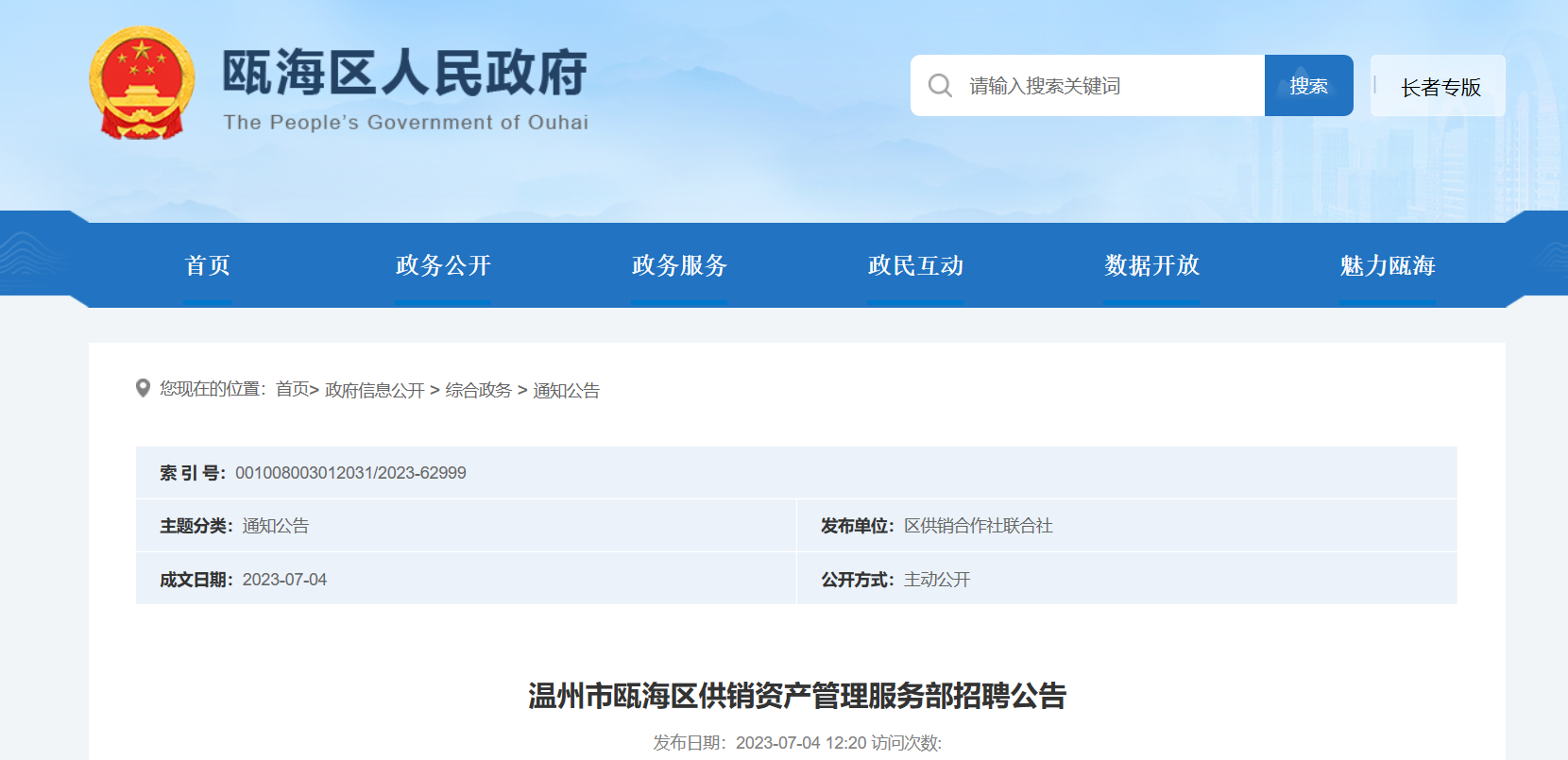The image size is (1568, 760).
Task: Open the 首页 navigation tab
Action: coord(207,265)
